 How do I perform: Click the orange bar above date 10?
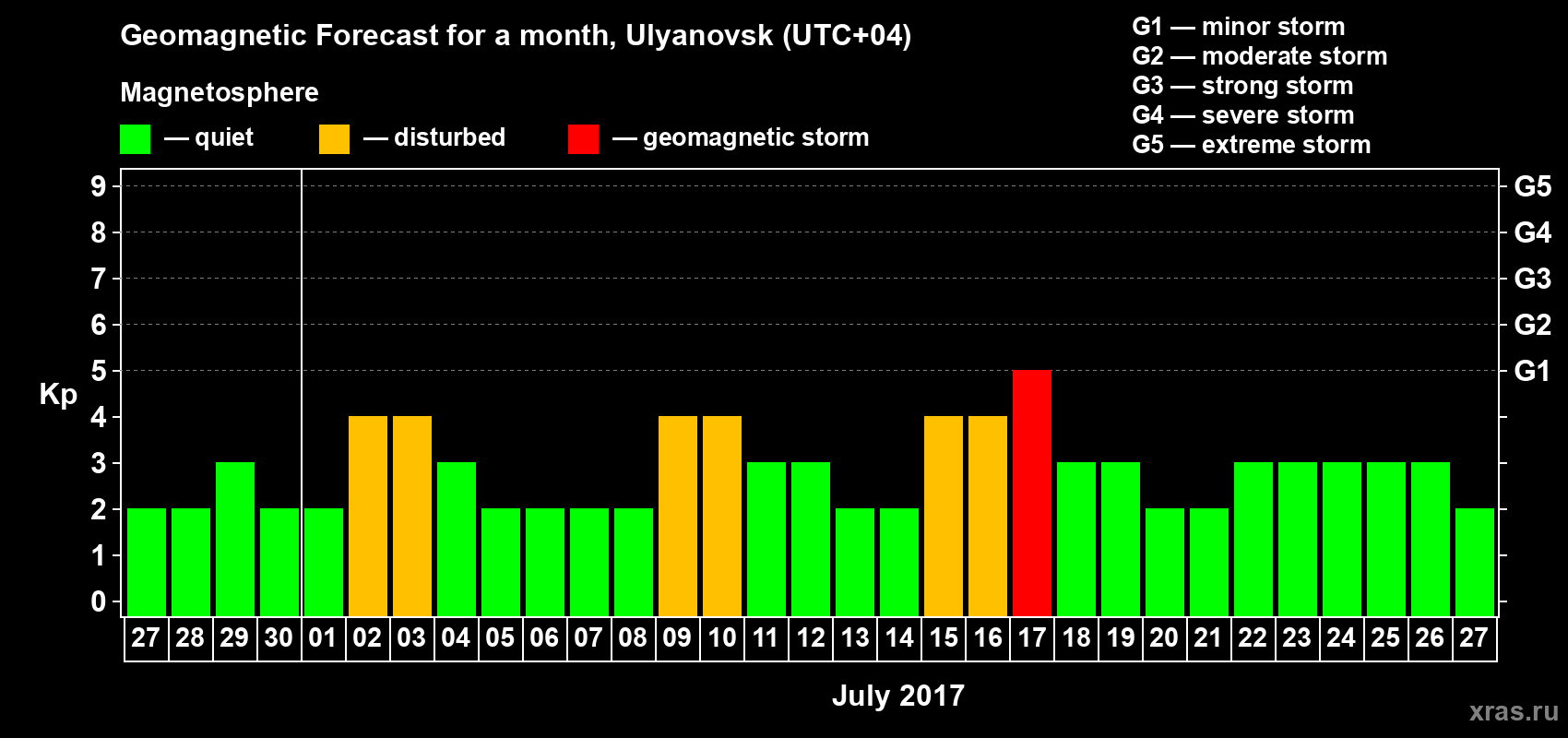click(x=722, y=516)
